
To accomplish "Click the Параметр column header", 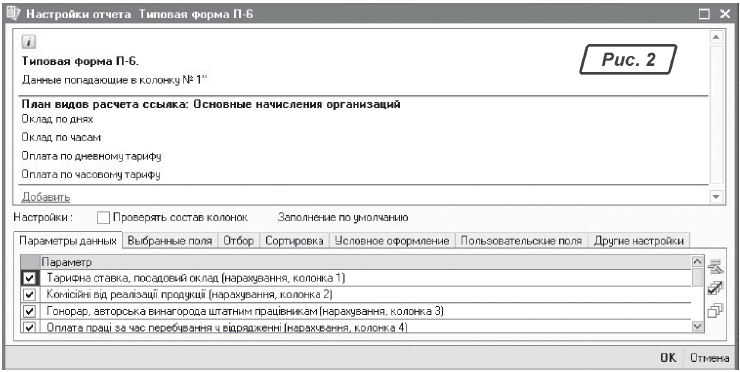I will pos(365,261).
